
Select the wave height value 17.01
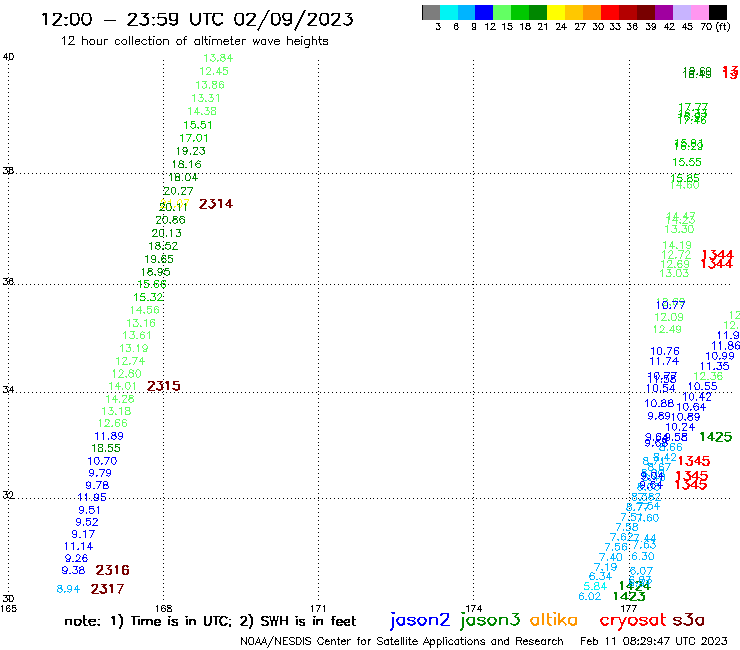tap(193, 138)
